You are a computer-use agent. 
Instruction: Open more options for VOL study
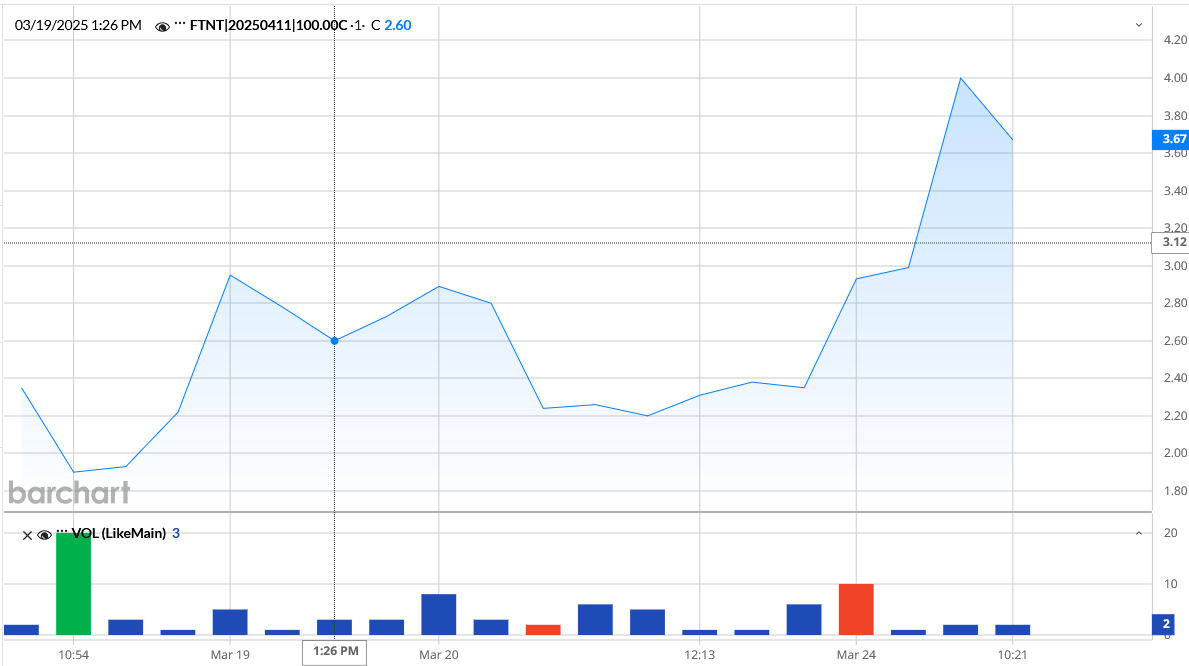tap(62, 532)
